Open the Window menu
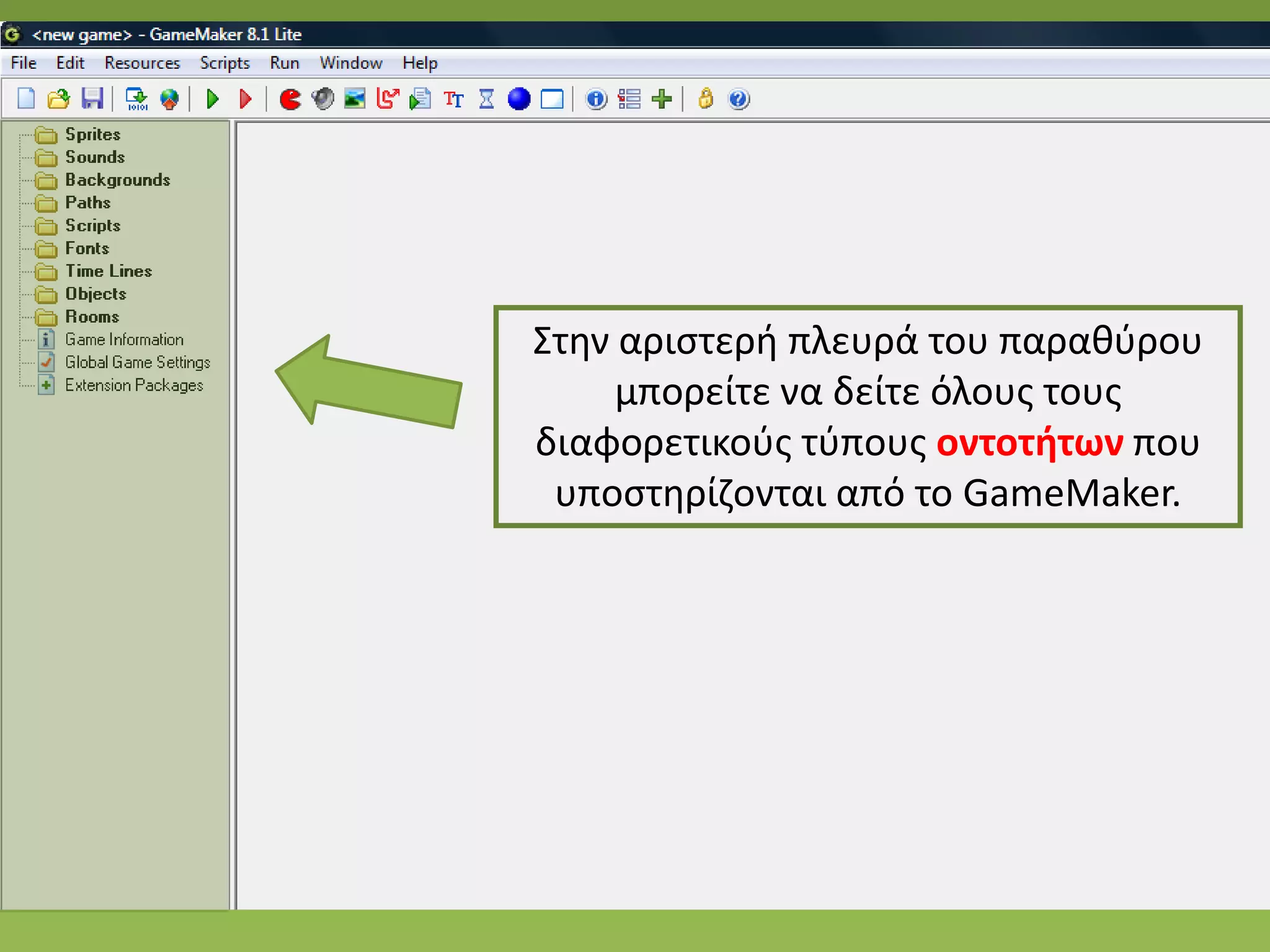Viewport: 1270px width, 952px height. pyautogui.click(x=351, y=63)
